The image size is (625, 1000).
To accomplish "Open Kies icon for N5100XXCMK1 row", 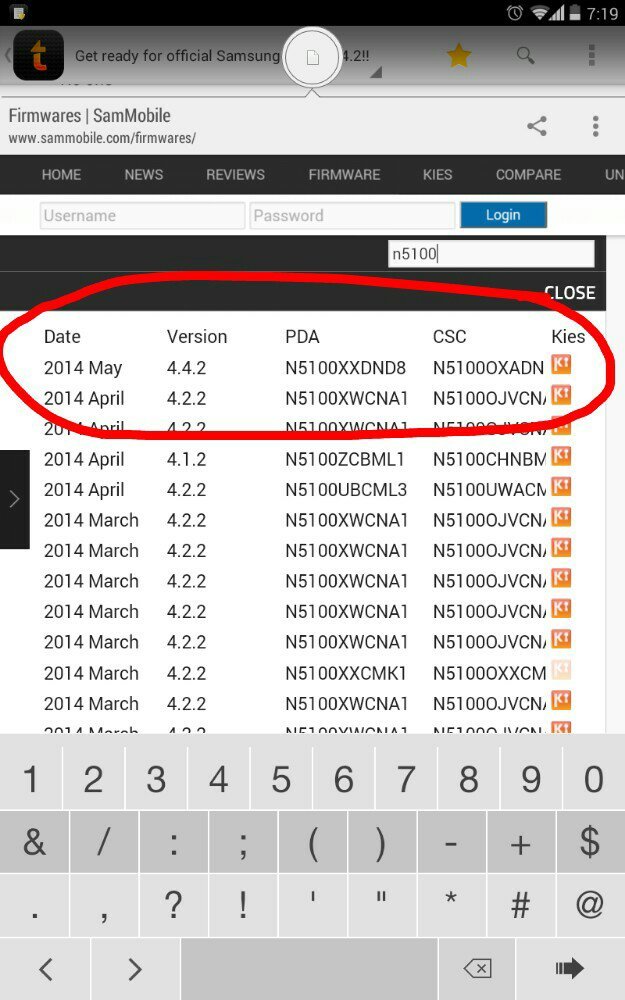I will point(561,670).
